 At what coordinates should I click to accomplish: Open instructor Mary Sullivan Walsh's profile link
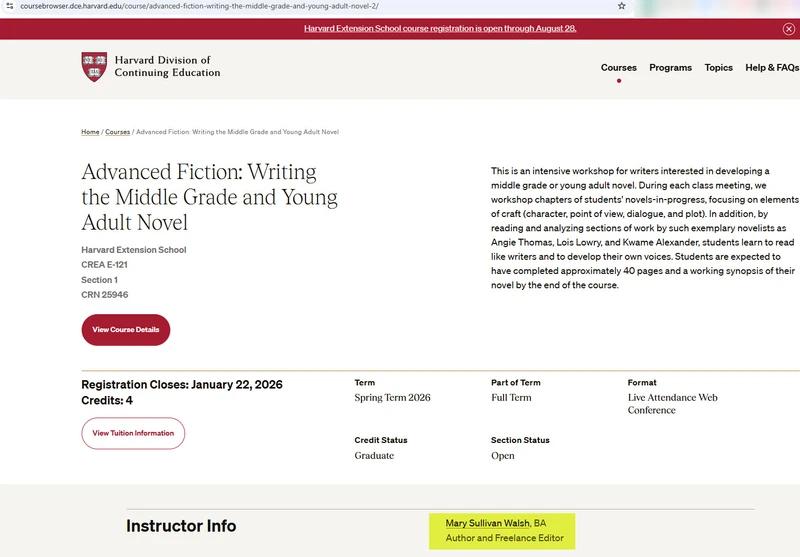[487, 523]
